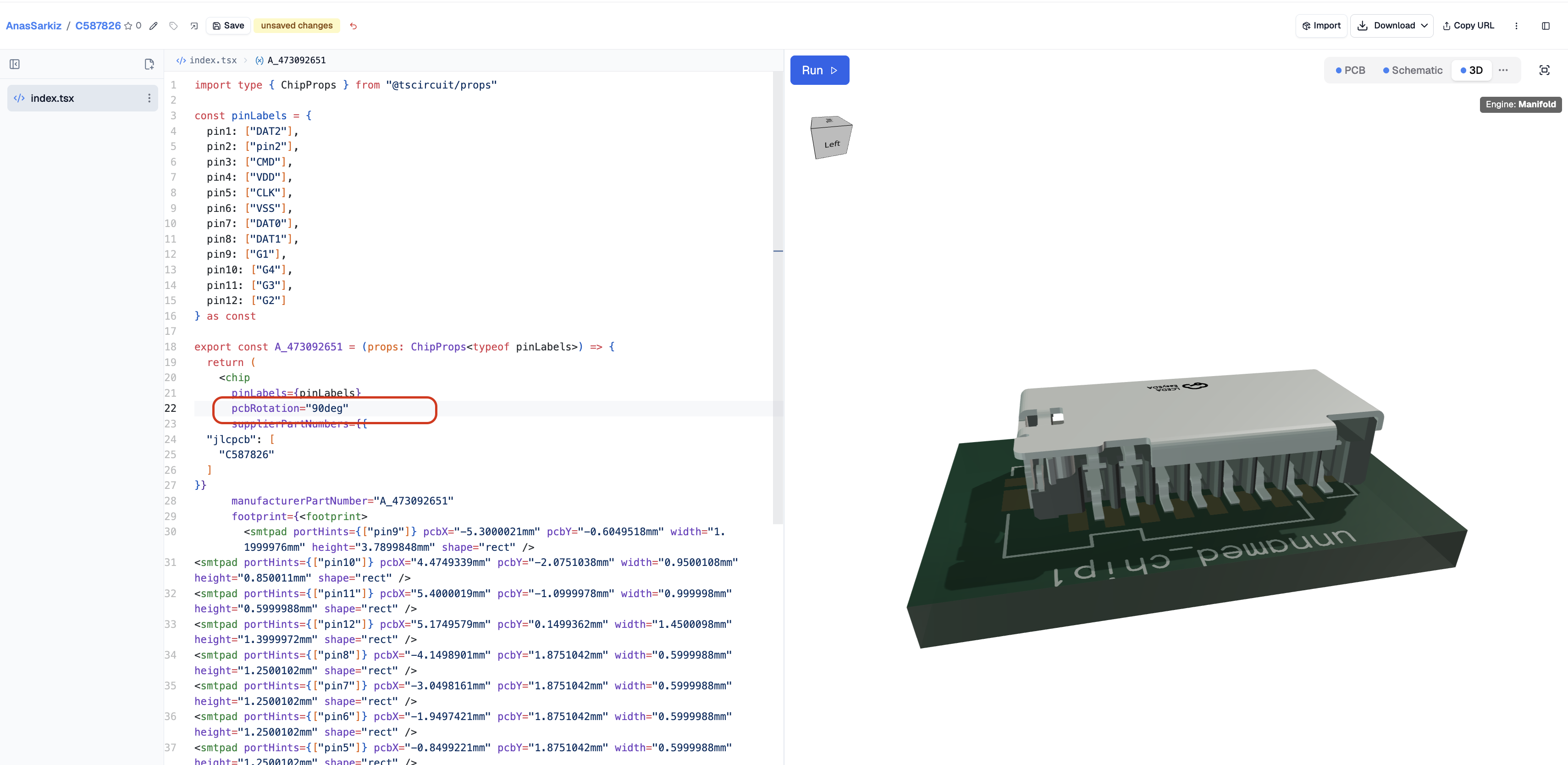
Task: Click the pencil edit icon in header
Action: pyautogui.click(x=154, y=26)
